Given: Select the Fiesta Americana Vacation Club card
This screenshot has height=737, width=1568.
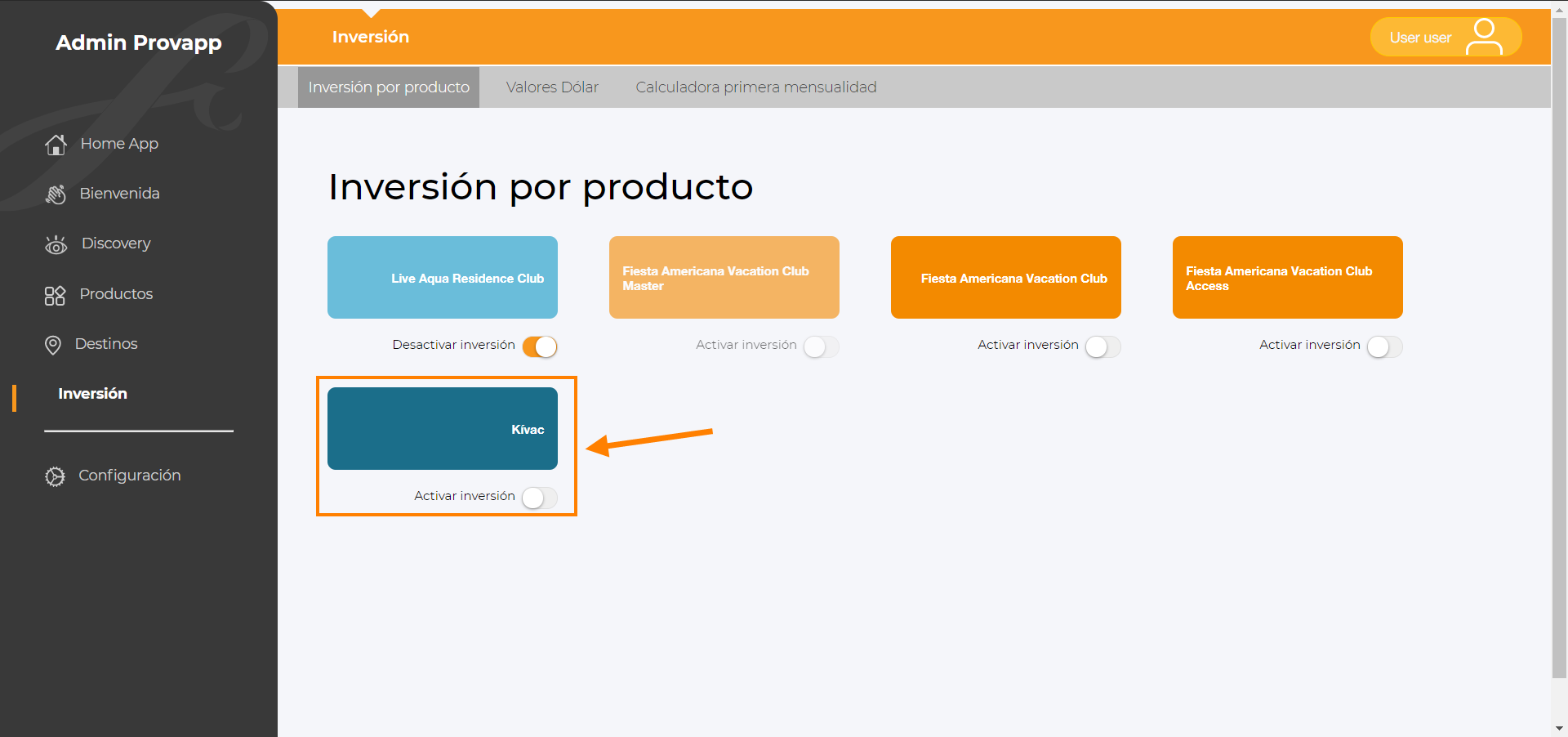Looking at the screenshot, I should pos(1006,278).
